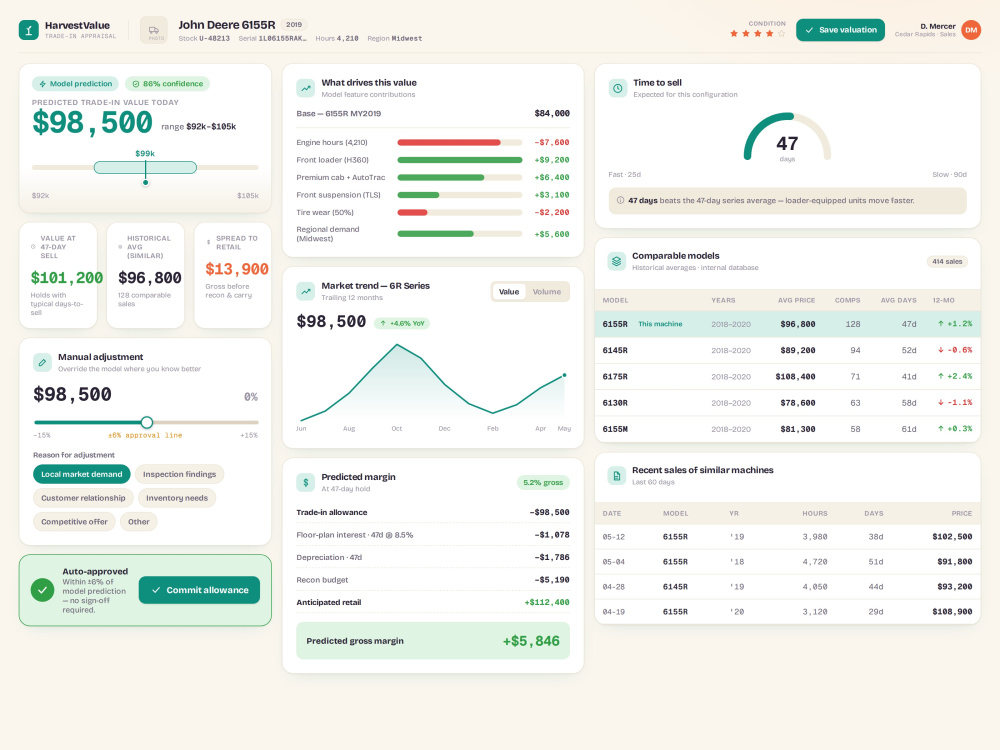Open the 05-04 recent sale row
Image resolution: width=1000 pixels, height=750 pixels.
click(x=787, y=561)
